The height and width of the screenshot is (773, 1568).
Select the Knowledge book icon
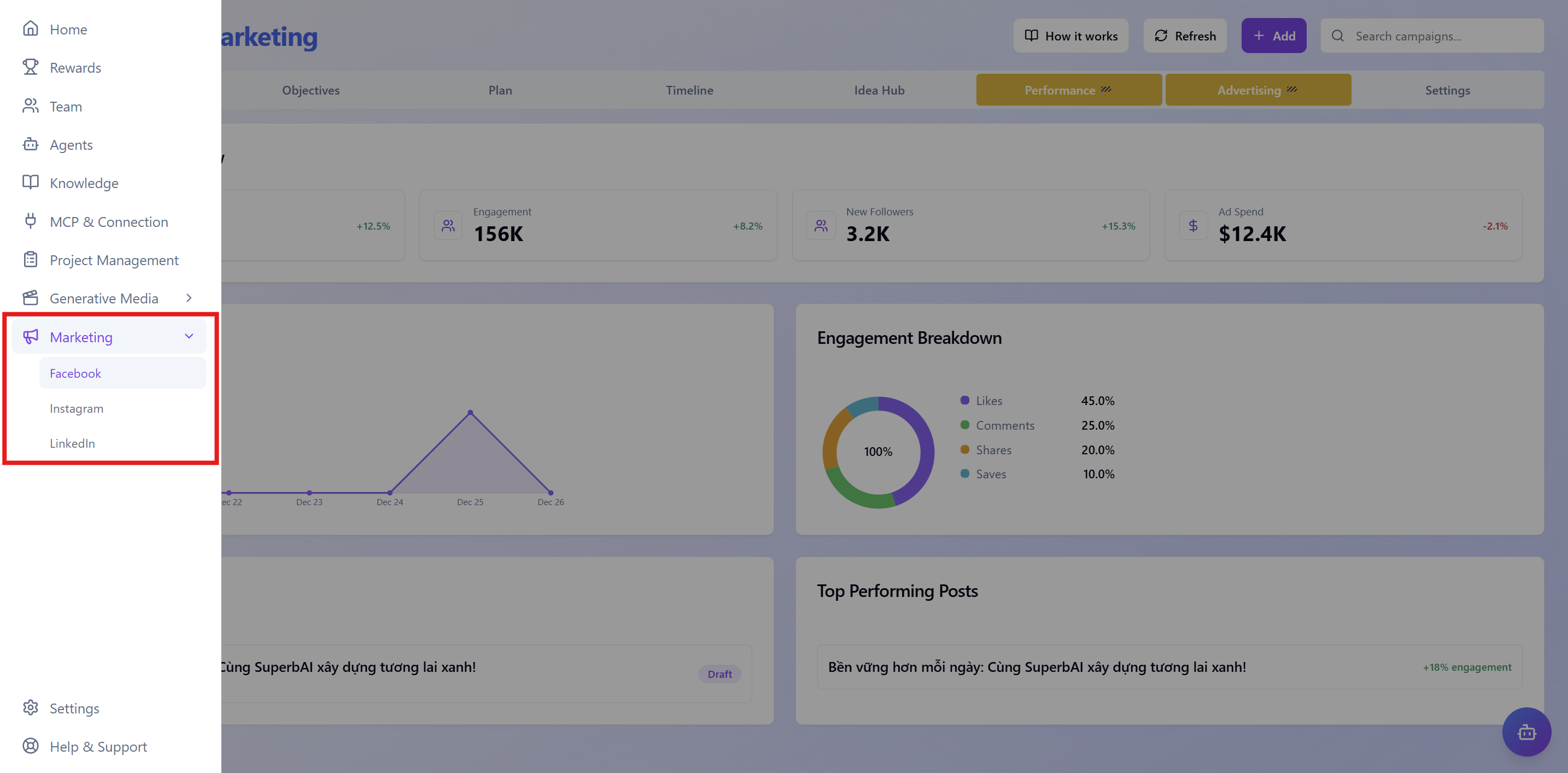pos(31,183)
